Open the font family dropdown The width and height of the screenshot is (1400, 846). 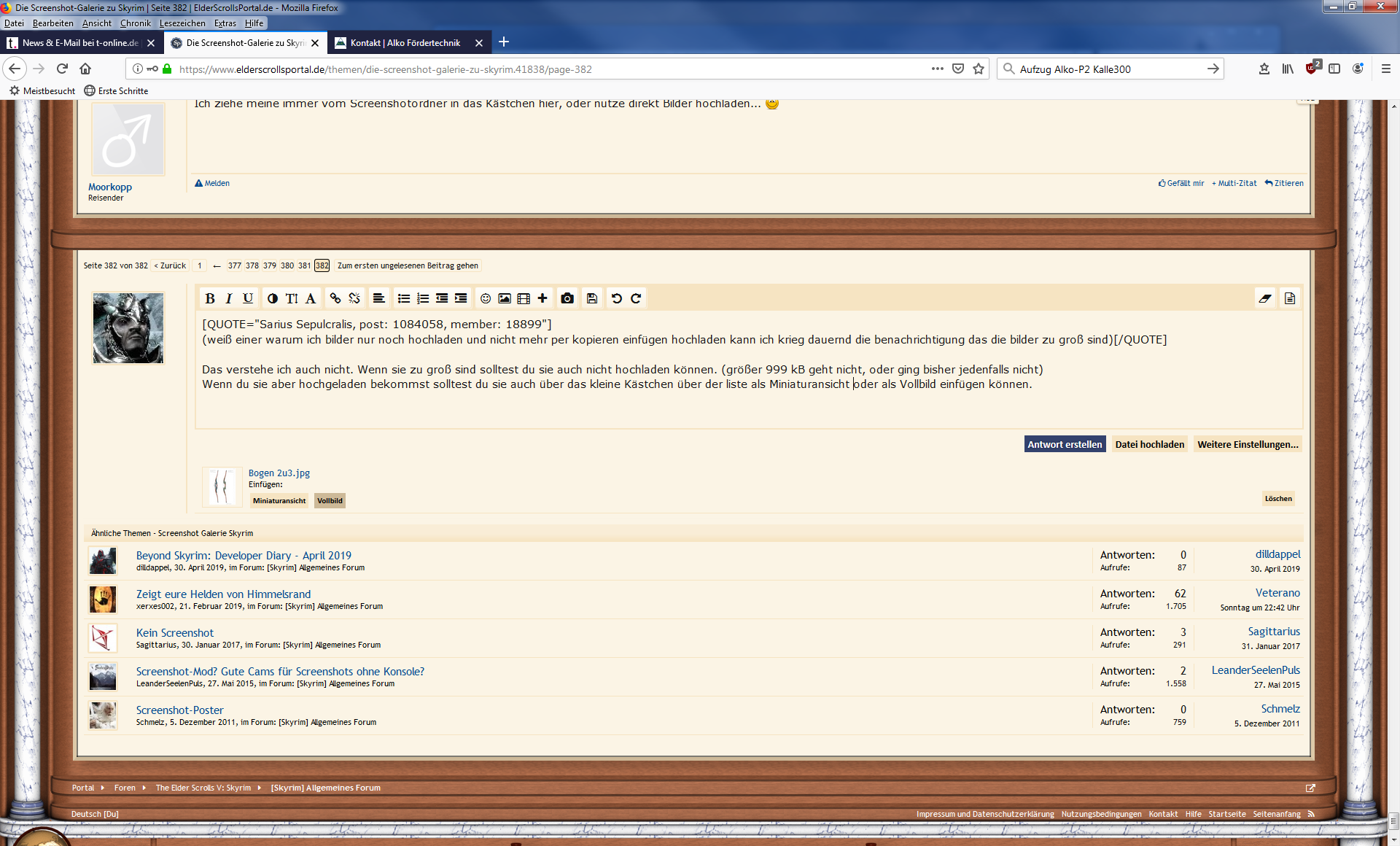311,298
